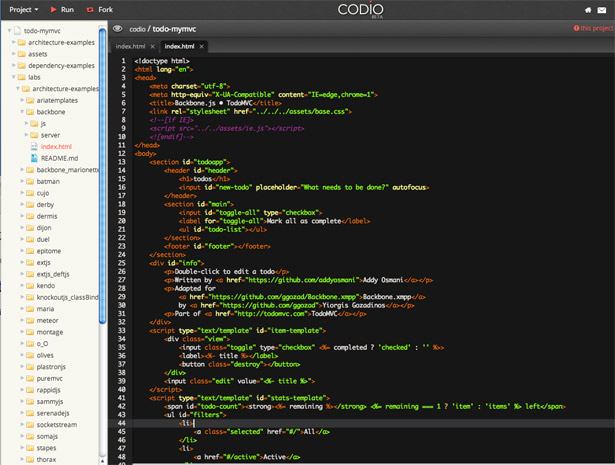Expand the server folder arrow
The height and width of the screenshot is (465, 615).
[27, 135]
